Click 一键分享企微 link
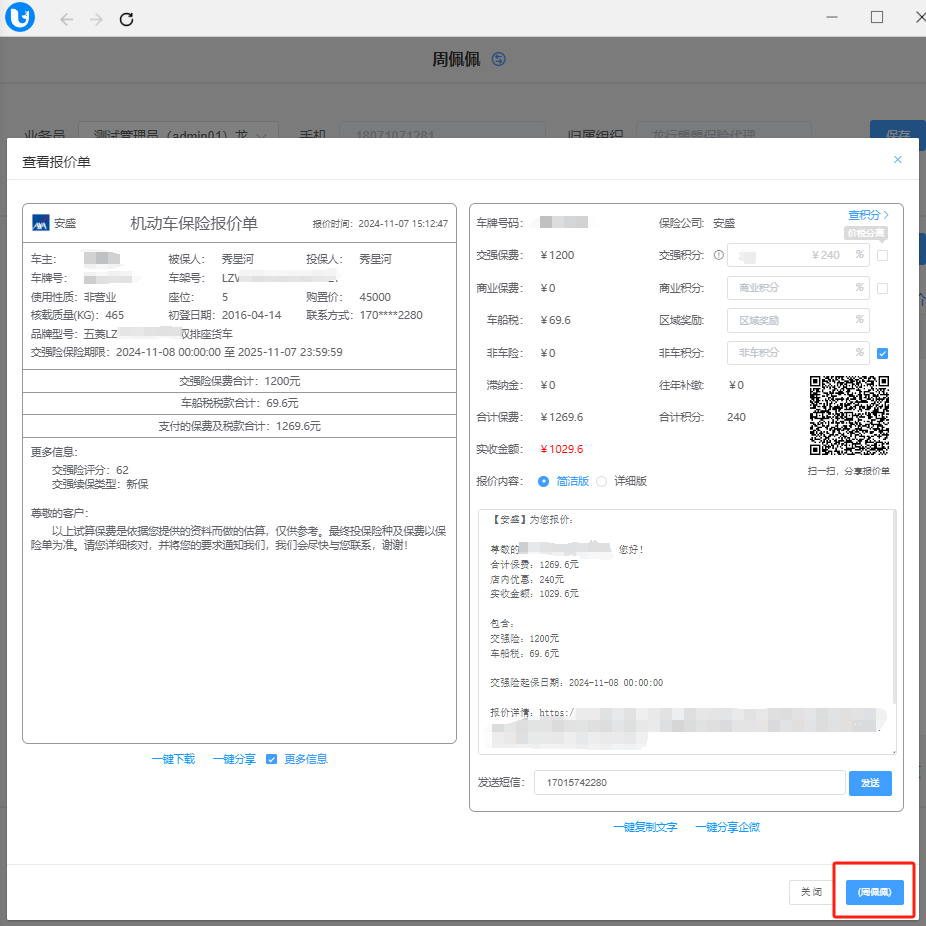The height and width of the screenshot is (926, 926). [x=728, y=827]
